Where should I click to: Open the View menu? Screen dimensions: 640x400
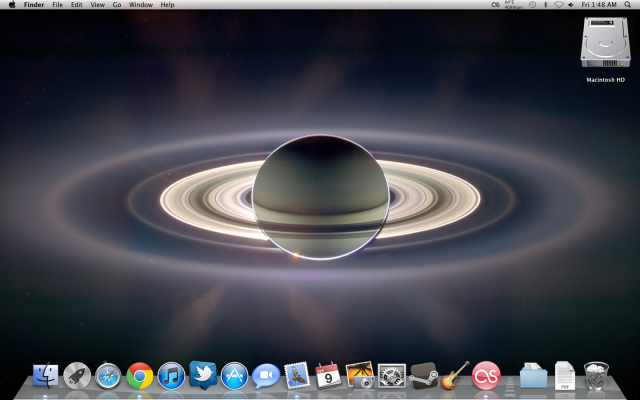point(98,5)
